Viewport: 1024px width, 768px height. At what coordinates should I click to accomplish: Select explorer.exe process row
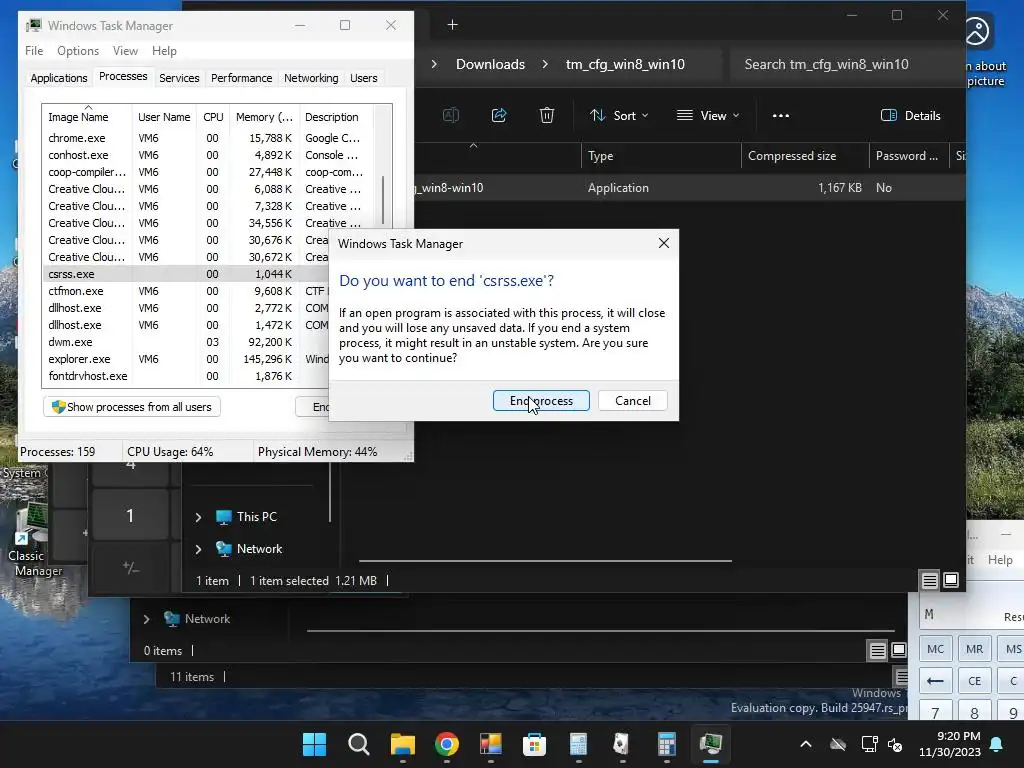pyautogui.click(x=186, y=359)
